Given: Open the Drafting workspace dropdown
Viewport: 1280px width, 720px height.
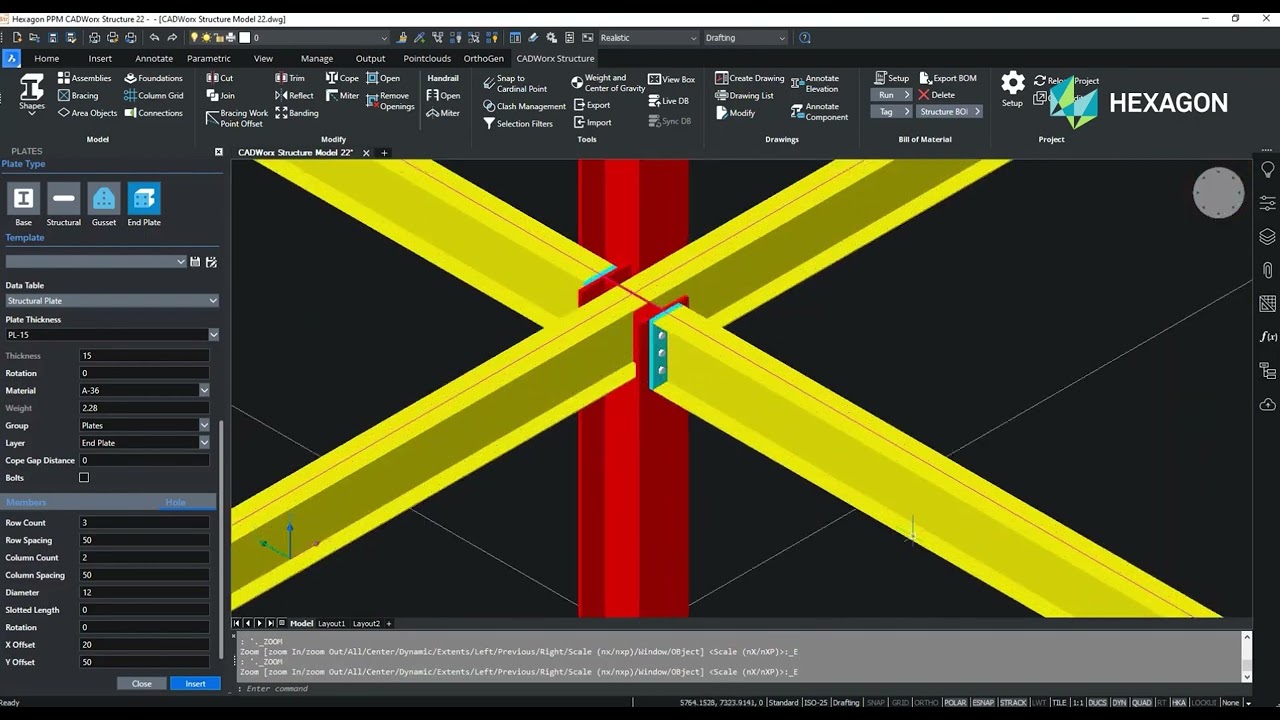Looking at the screenshot, I should [745, 38].
